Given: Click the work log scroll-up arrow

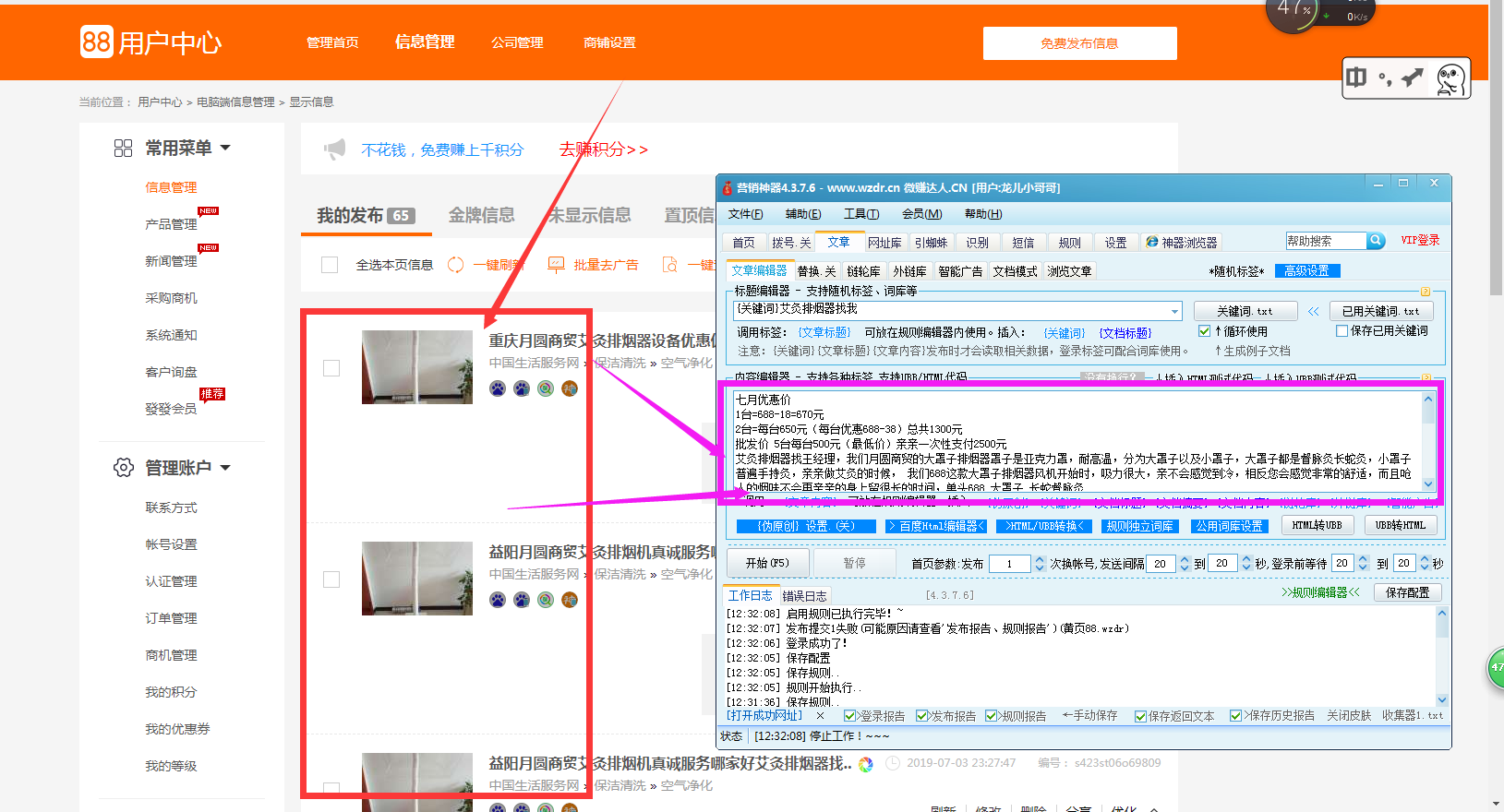Looking at the screenshot, I should pyautogui.click(x=1442, y=613).
